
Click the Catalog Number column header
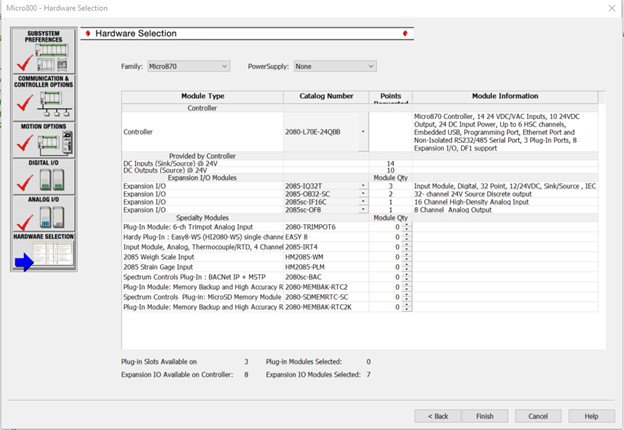pyautogui.click(x=326, y=96)
